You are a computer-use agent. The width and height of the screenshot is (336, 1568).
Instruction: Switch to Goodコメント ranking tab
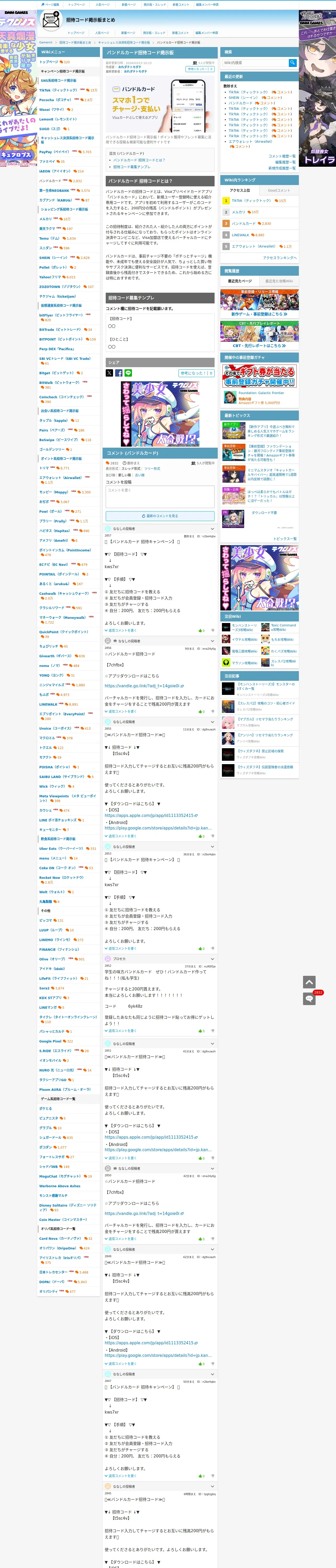tap(279, 191)
